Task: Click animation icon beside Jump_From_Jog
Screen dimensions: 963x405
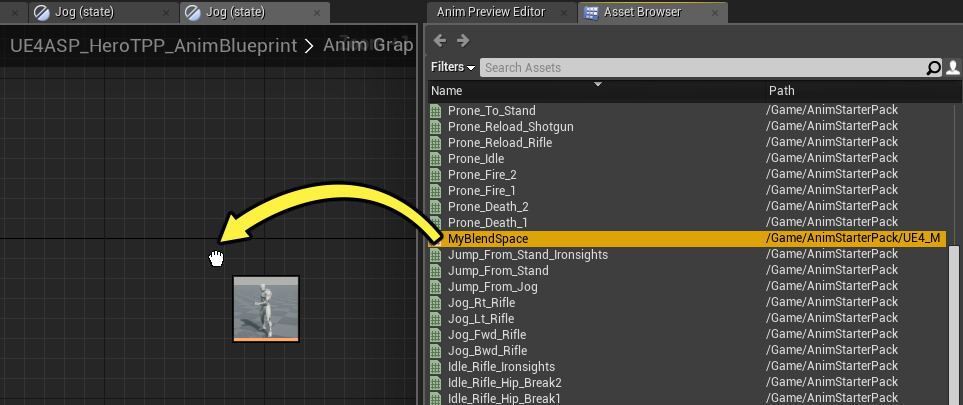Action: 436,286
